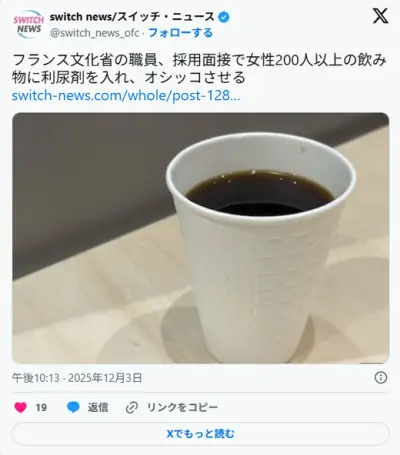Open the info circle icon

[381, 378]
